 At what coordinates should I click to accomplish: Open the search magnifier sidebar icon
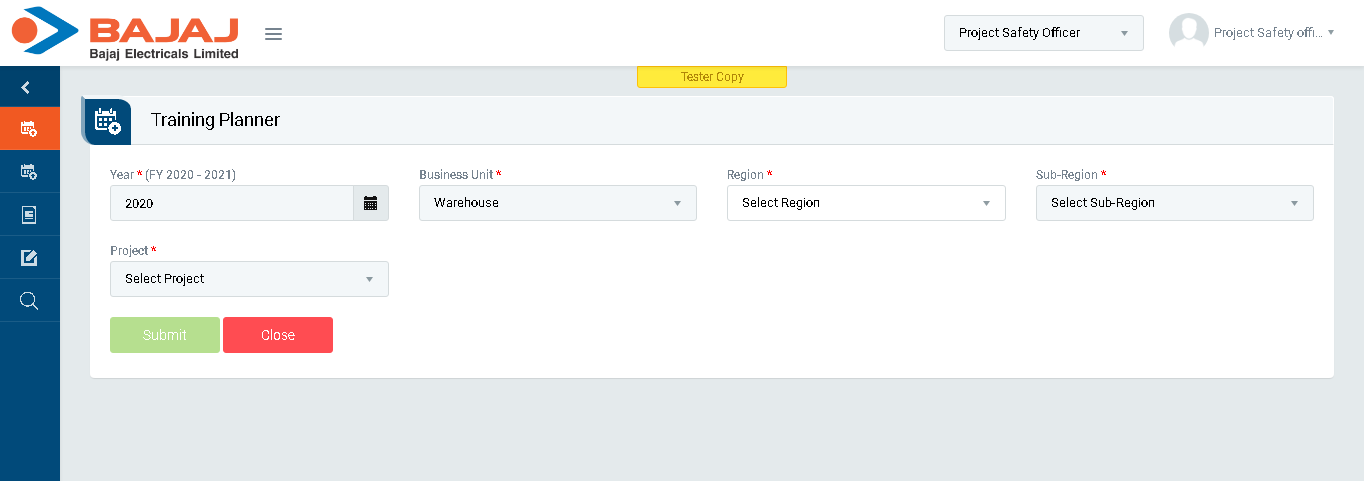tap(29, 301)
